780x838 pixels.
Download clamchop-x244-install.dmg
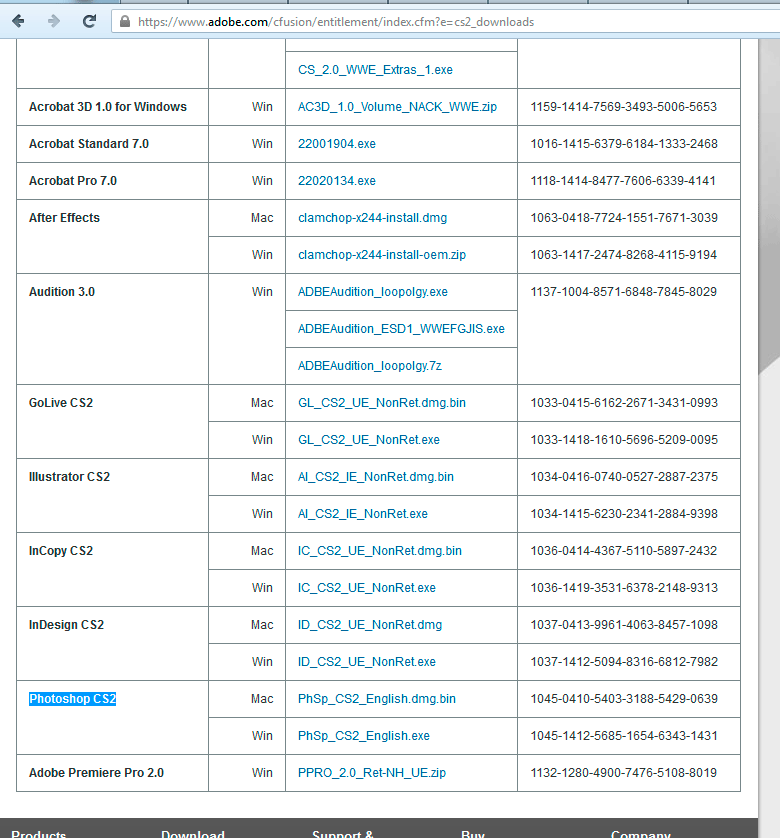pyautogui.click(x=373, y=218)
